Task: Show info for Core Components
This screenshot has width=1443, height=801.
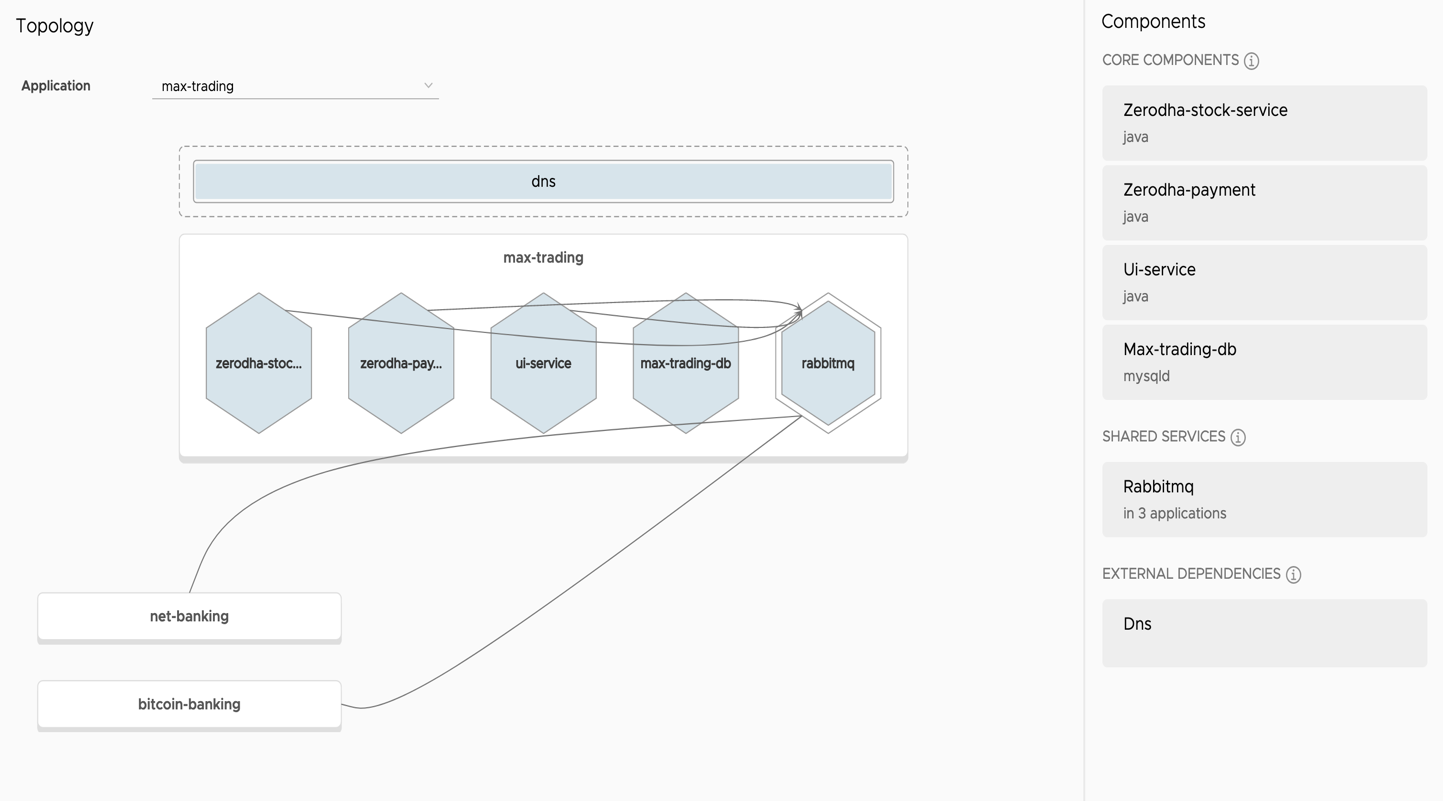Action: pyautogui.click(x=1251, y=61)
